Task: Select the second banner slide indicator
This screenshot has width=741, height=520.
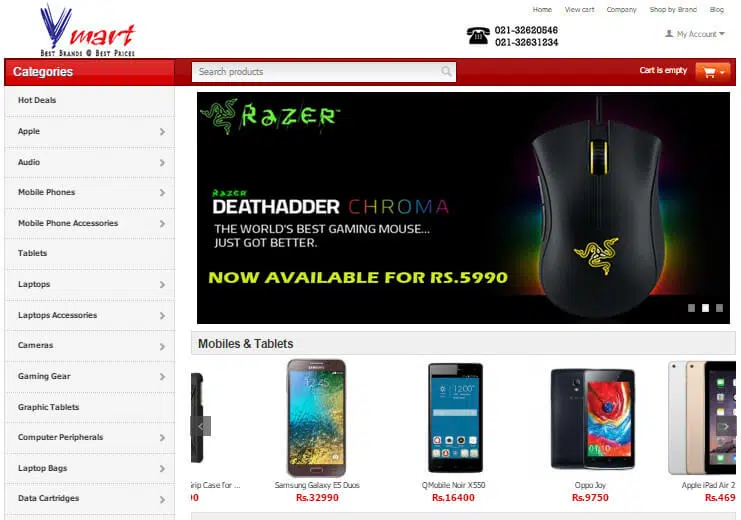Action: pos(705,308)
